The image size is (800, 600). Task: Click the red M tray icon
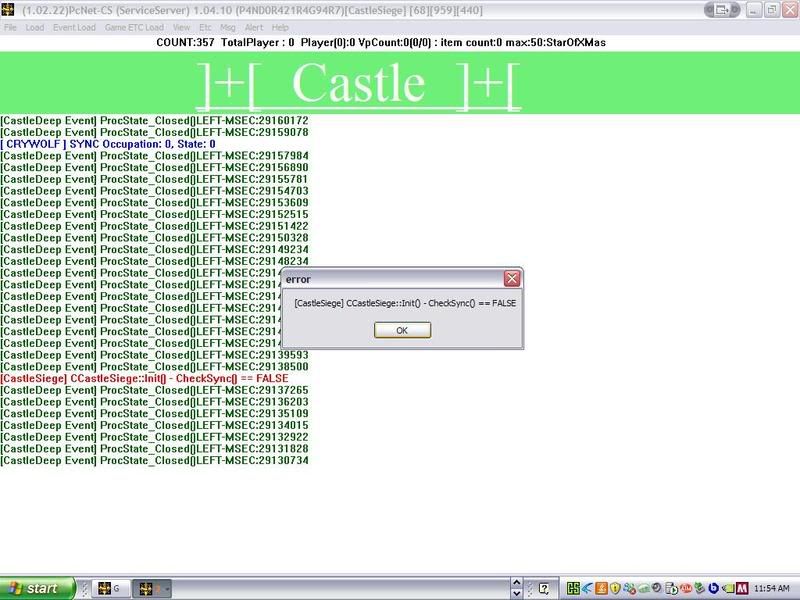pyautogui.click(x=742, y=589)
